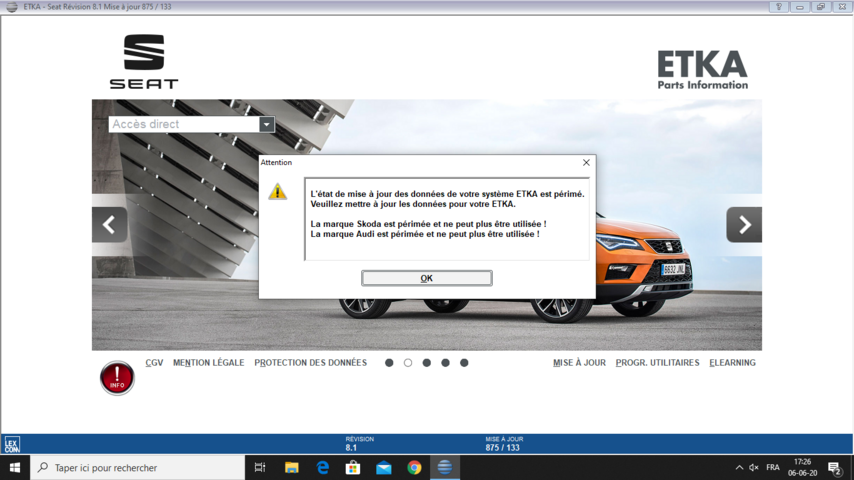Open the MISE À JOUR link
854x480 pixels.
(579, 363)
